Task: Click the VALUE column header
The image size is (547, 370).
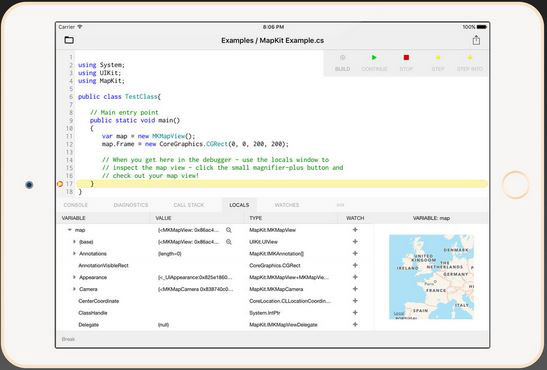Action: 163,218
